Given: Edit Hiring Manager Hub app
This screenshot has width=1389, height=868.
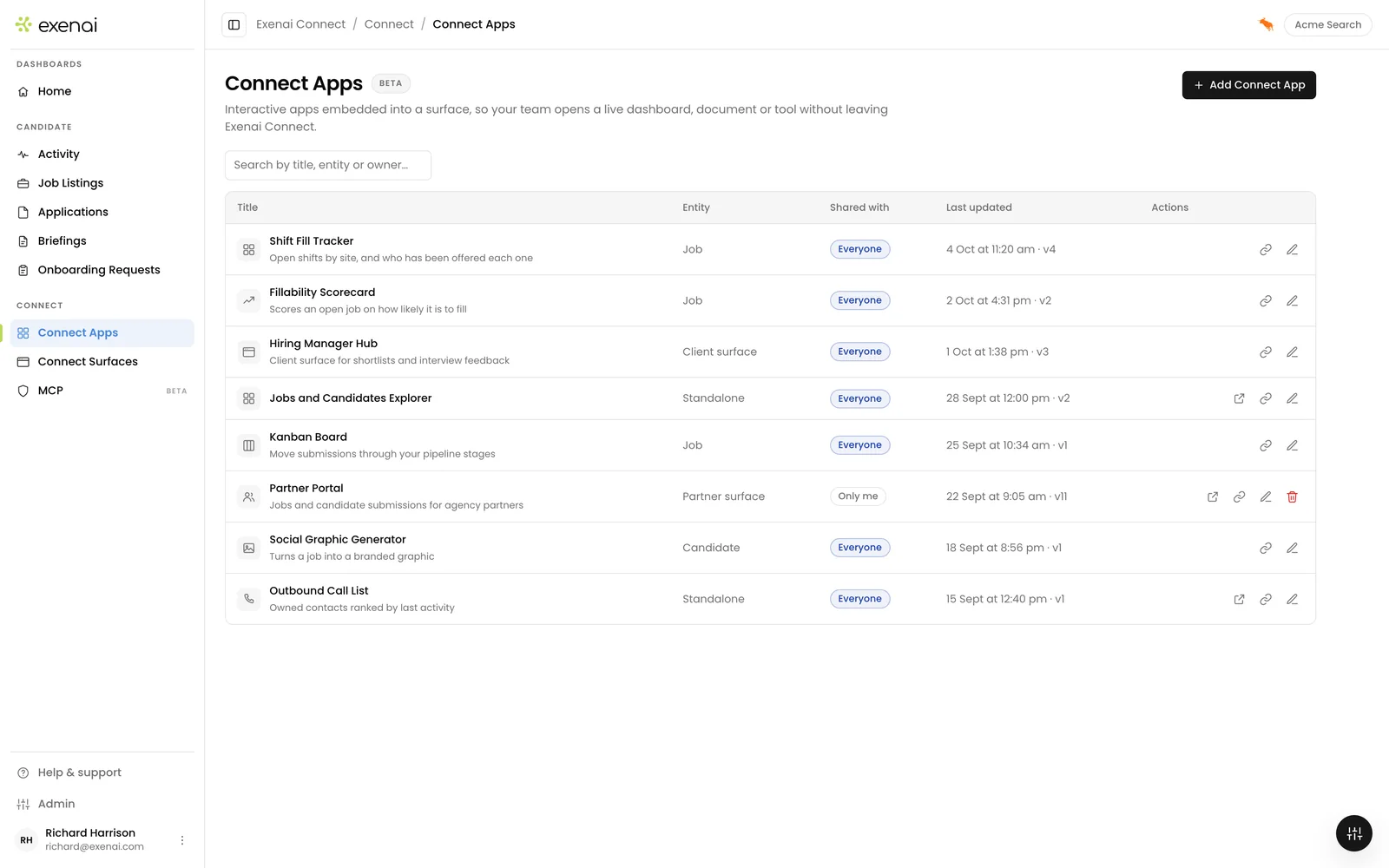Looking at the screenshot, I should (x=1292, y=352).
